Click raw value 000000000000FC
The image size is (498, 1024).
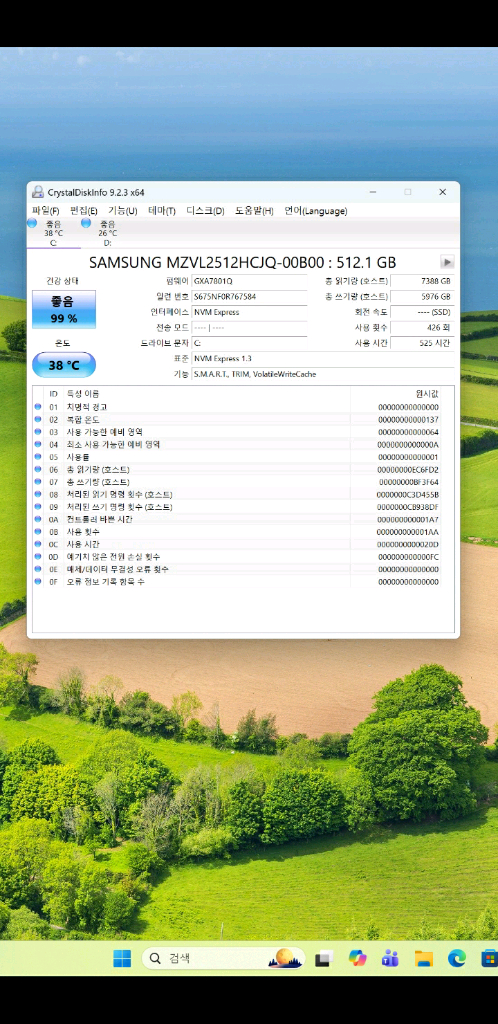(409, 556)
